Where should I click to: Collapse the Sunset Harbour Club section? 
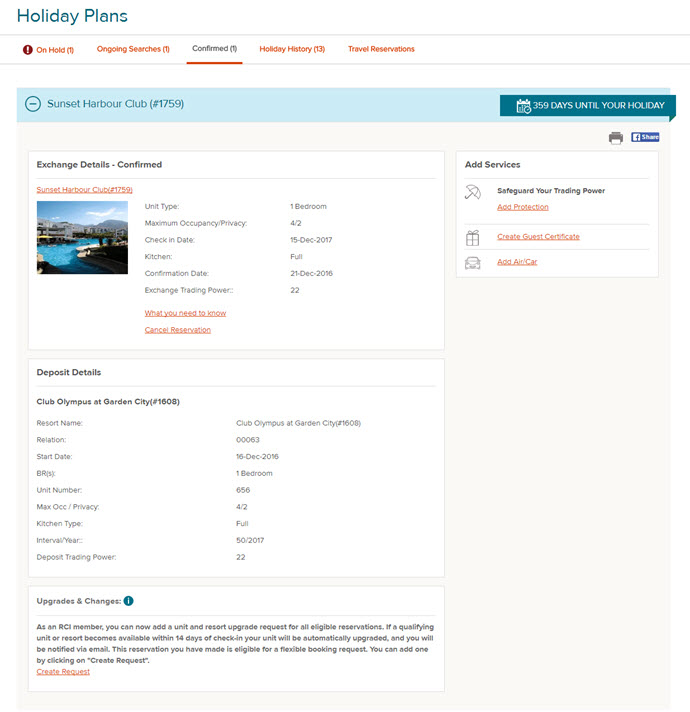click(x=33, y=104)
